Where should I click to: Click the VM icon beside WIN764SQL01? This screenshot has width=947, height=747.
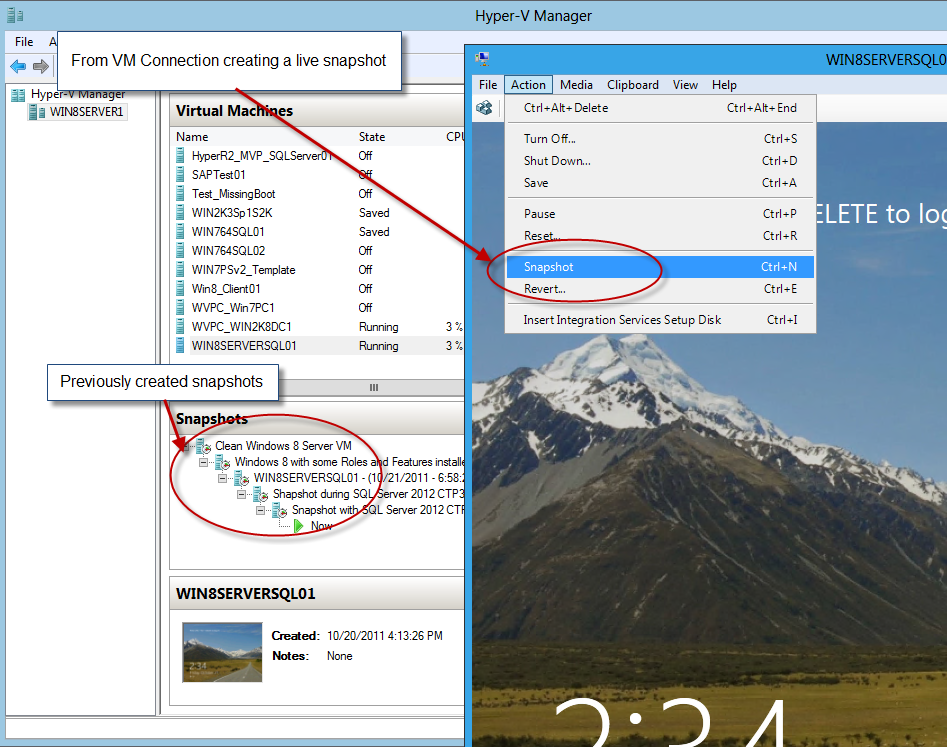point(180,231)
